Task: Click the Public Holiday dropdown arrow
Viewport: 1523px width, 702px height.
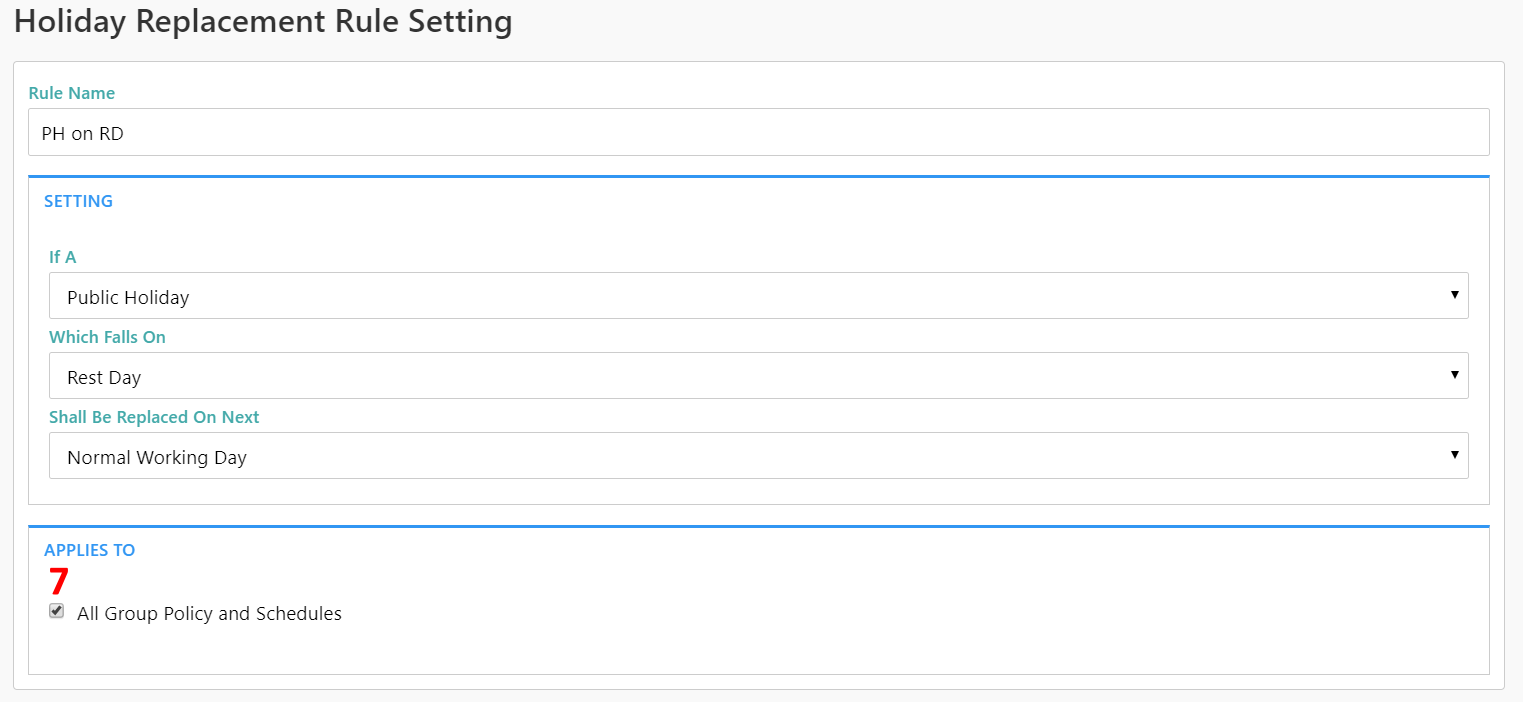Action: click(x=1453, y=296)
